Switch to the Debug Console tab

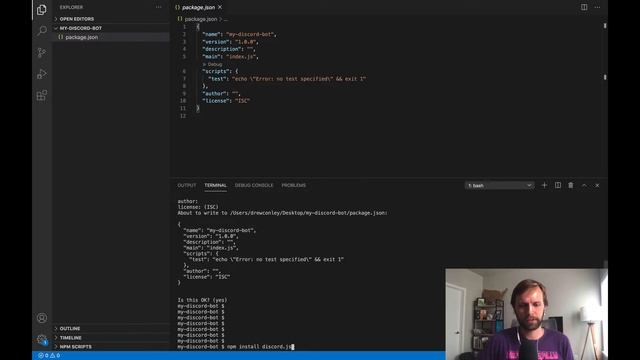[254, 185]
